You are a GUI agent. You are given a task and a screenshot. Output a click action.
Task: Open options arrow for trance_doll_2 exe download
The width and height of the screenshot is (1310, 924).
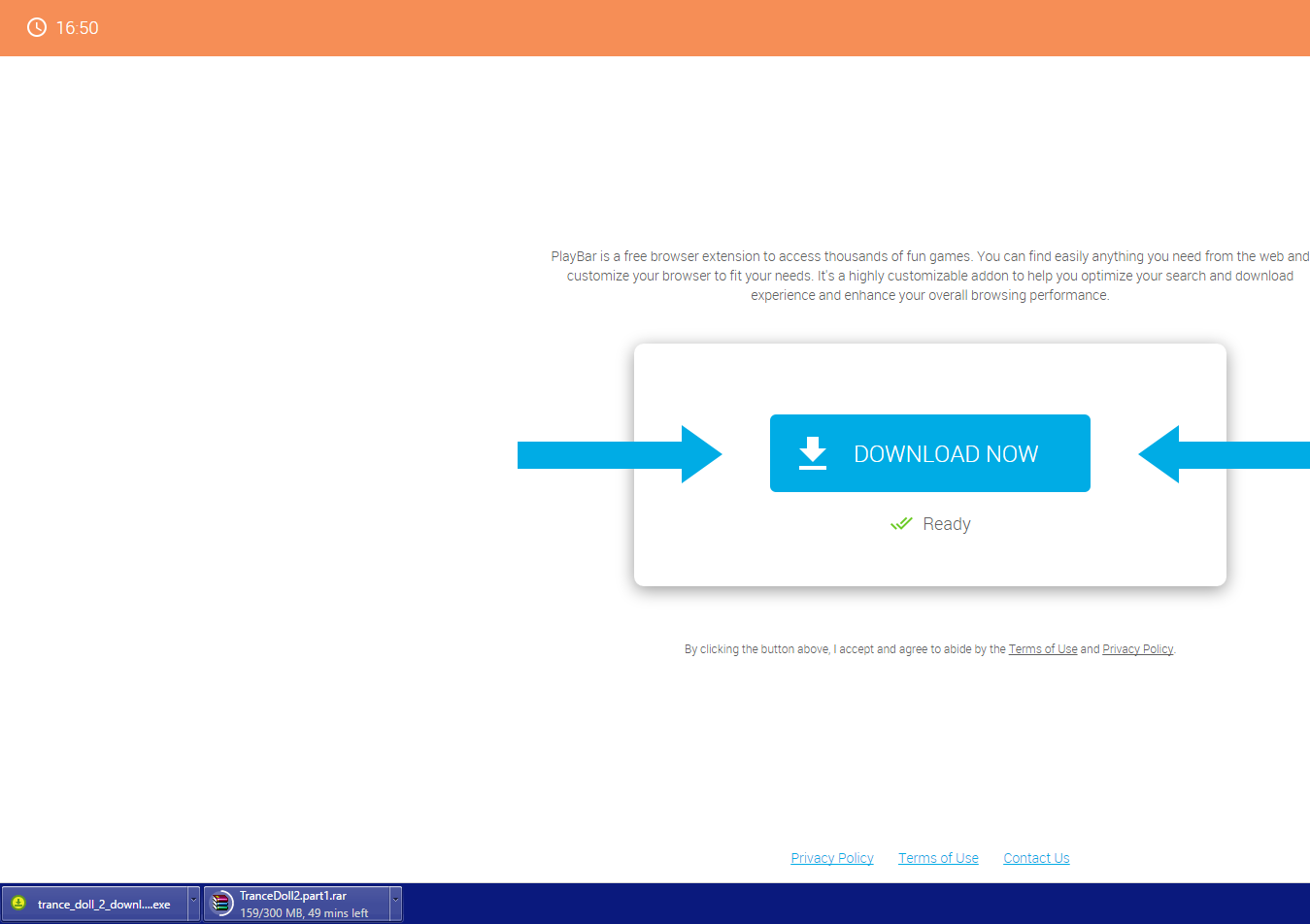coord(193,903)
